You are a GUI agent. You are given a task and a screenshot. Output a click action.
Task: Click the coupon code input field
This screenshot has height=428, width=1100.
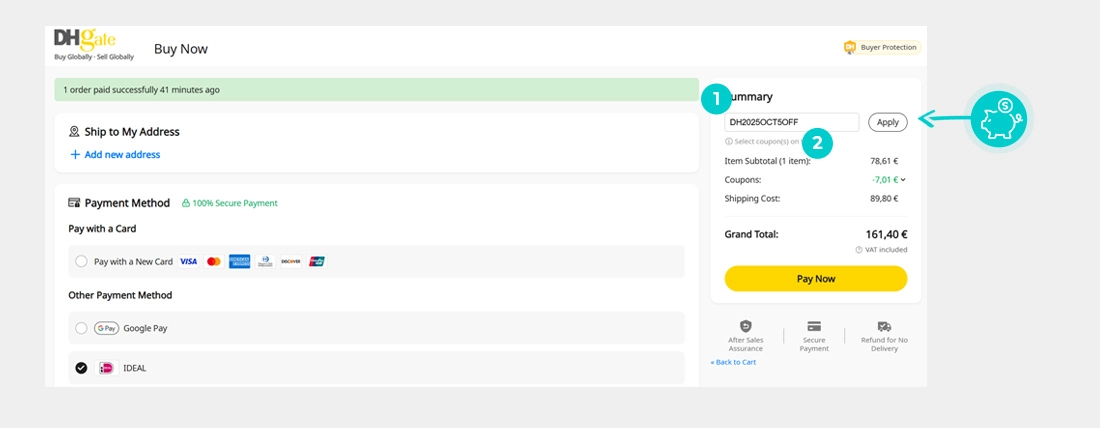tap(791, 122)
